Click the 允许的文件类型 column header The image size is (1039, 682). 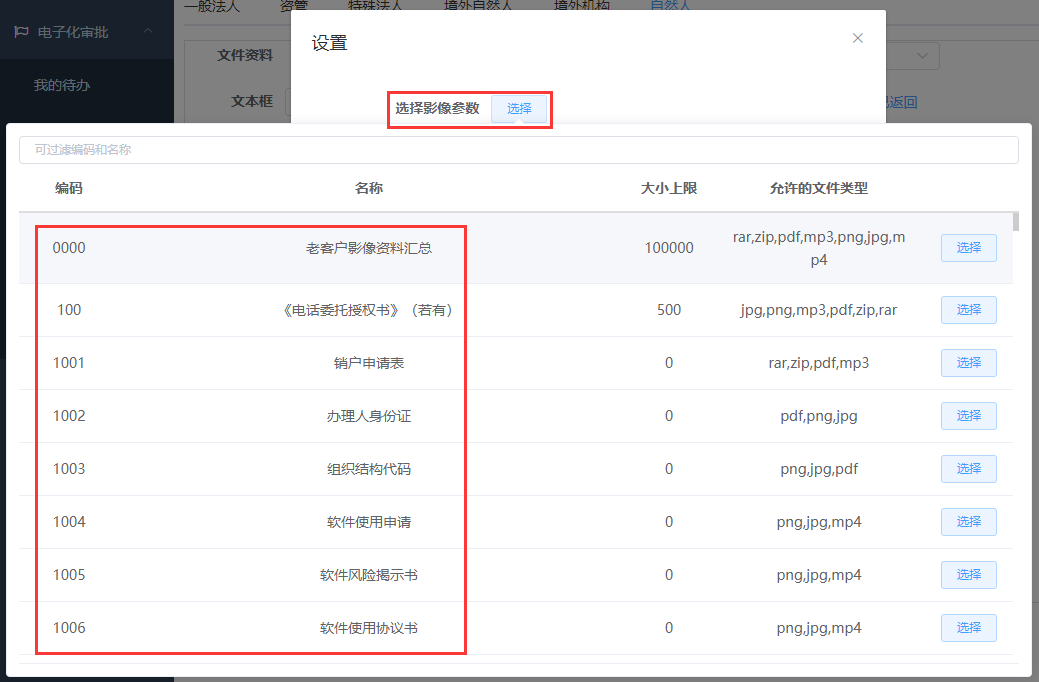(x=818, y=188)
